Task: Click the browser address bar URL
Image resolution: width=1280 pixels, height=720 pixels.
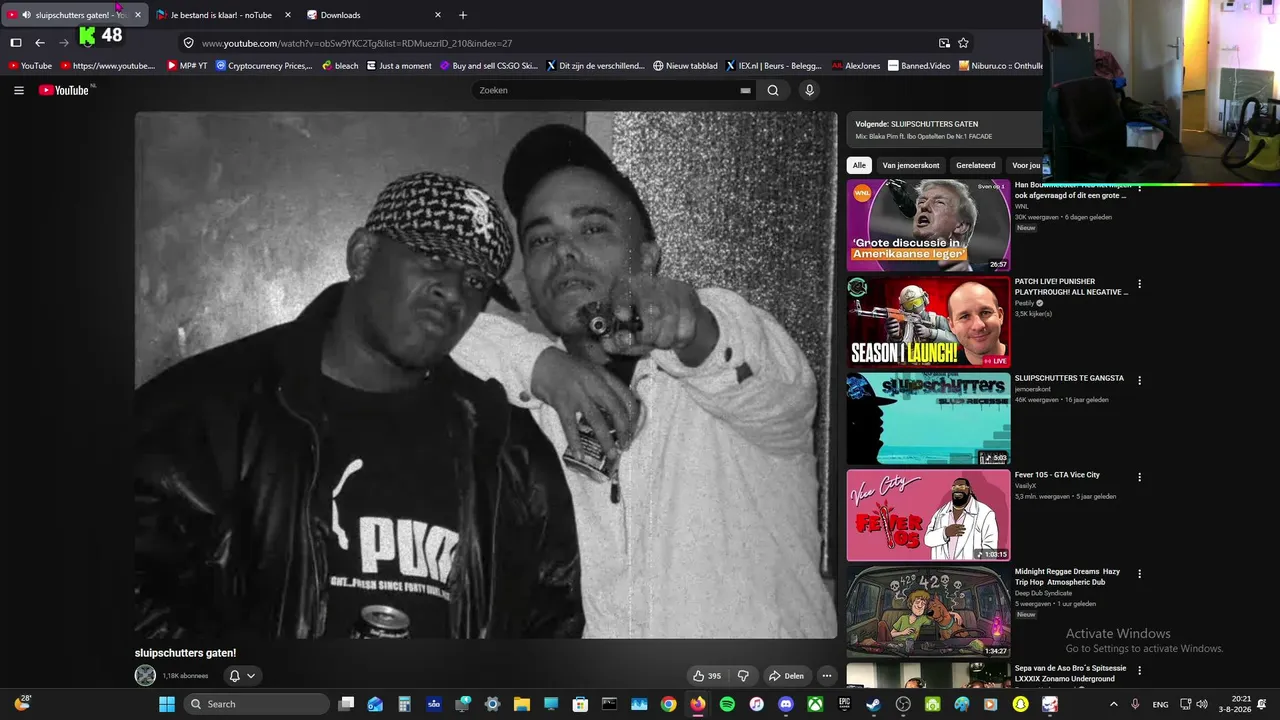Action: click(x=357, y=43)
